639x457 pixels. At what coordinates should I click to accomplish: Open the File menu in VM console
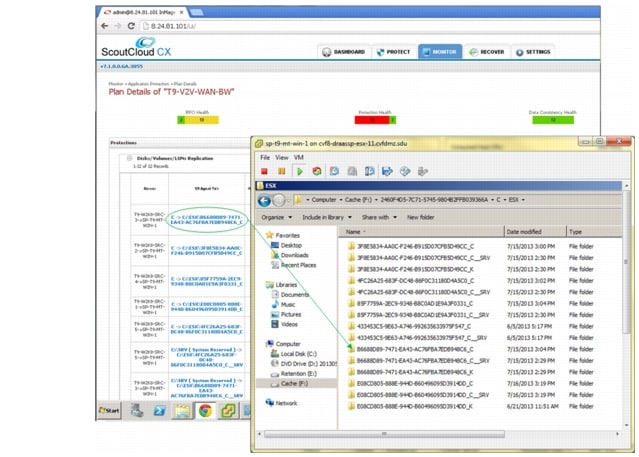[265, 157]
